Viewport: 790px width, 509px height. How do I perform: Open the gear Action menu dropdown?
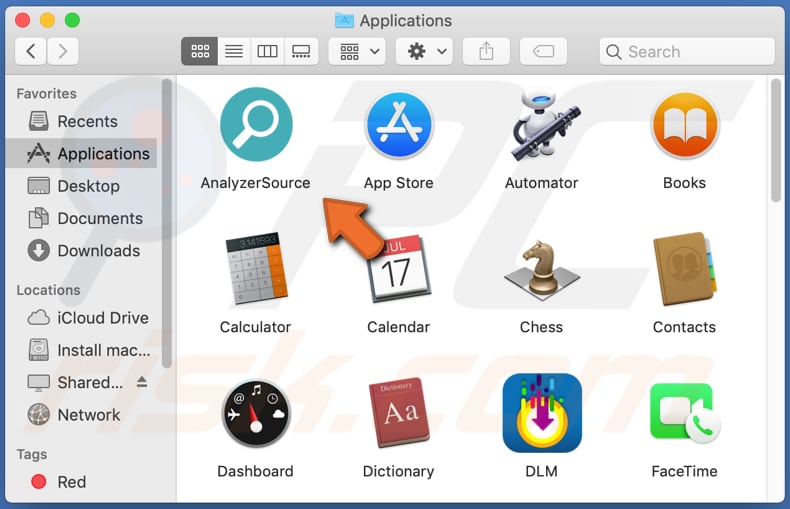[425, 51]
